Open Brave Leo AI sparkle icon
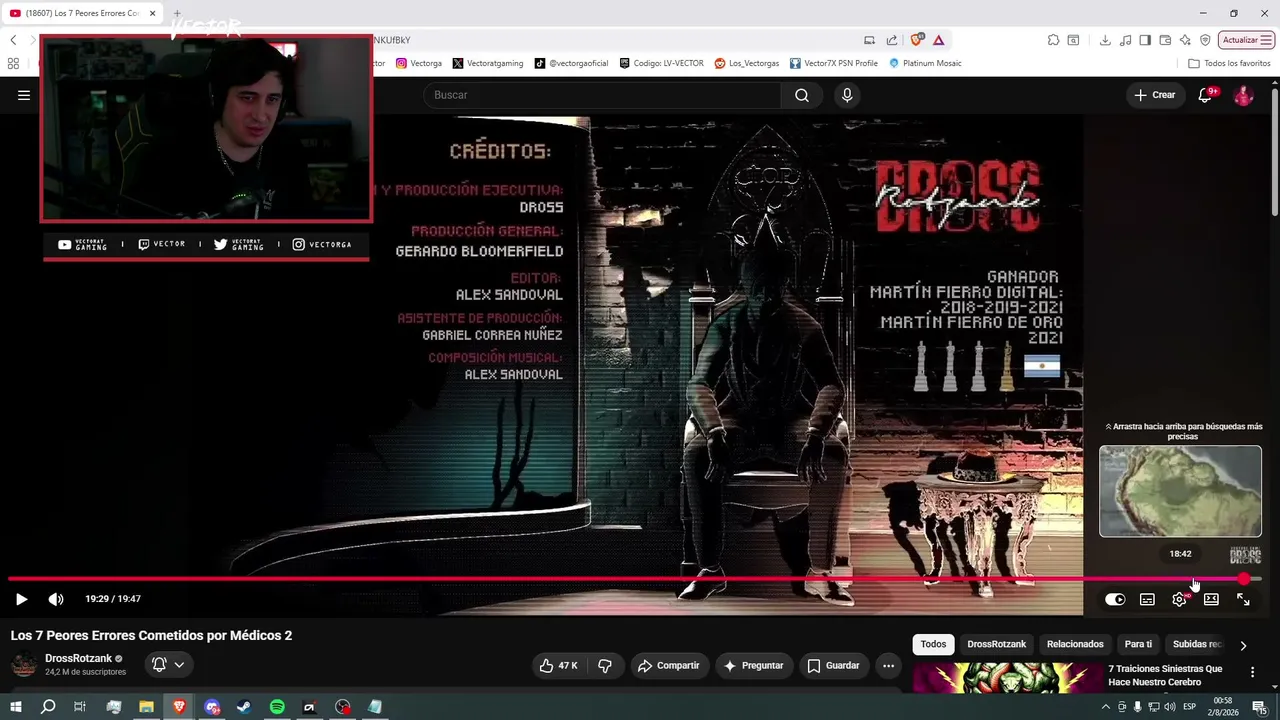1280x720 pixels. click(1185, 40)
